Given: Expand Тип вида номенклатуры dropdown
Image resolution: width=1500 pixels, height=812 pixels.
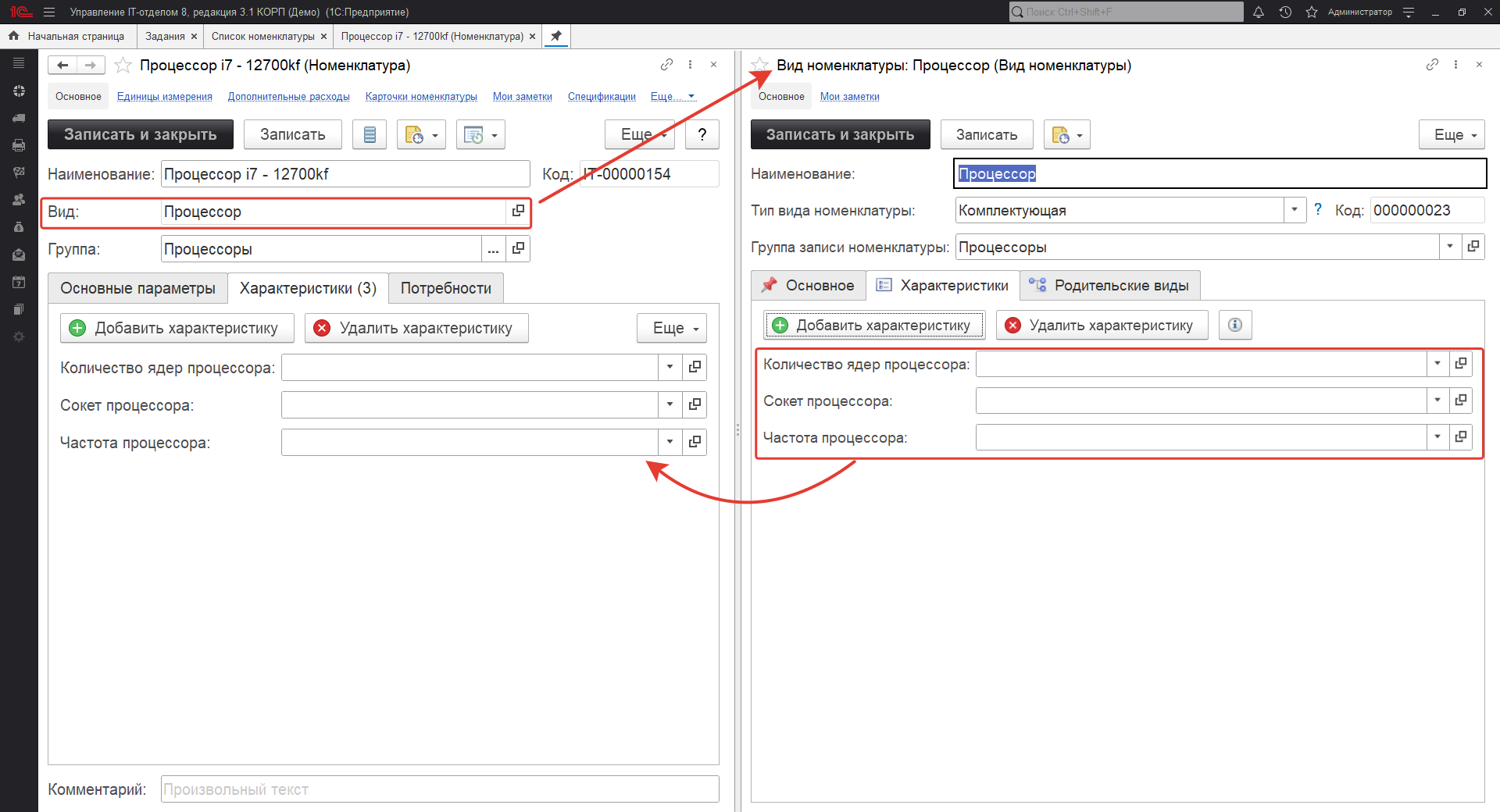Looking at the screenshot, I should click(1295, 210).
